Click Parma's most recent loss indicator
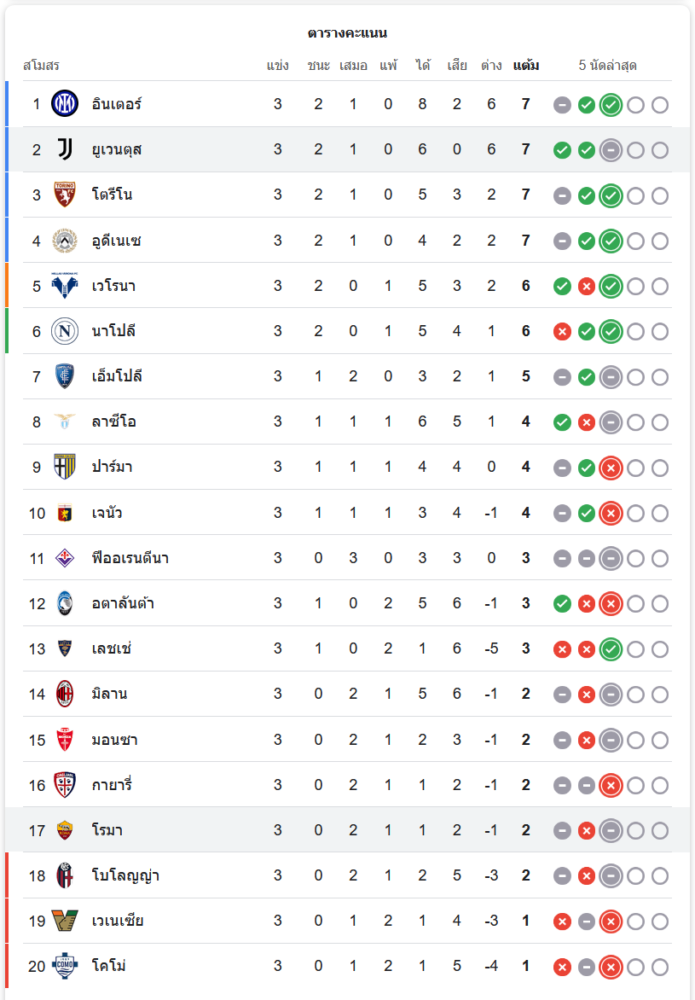Image resolution: width=695 pixels, height=1000 pixels. (611, 467)
